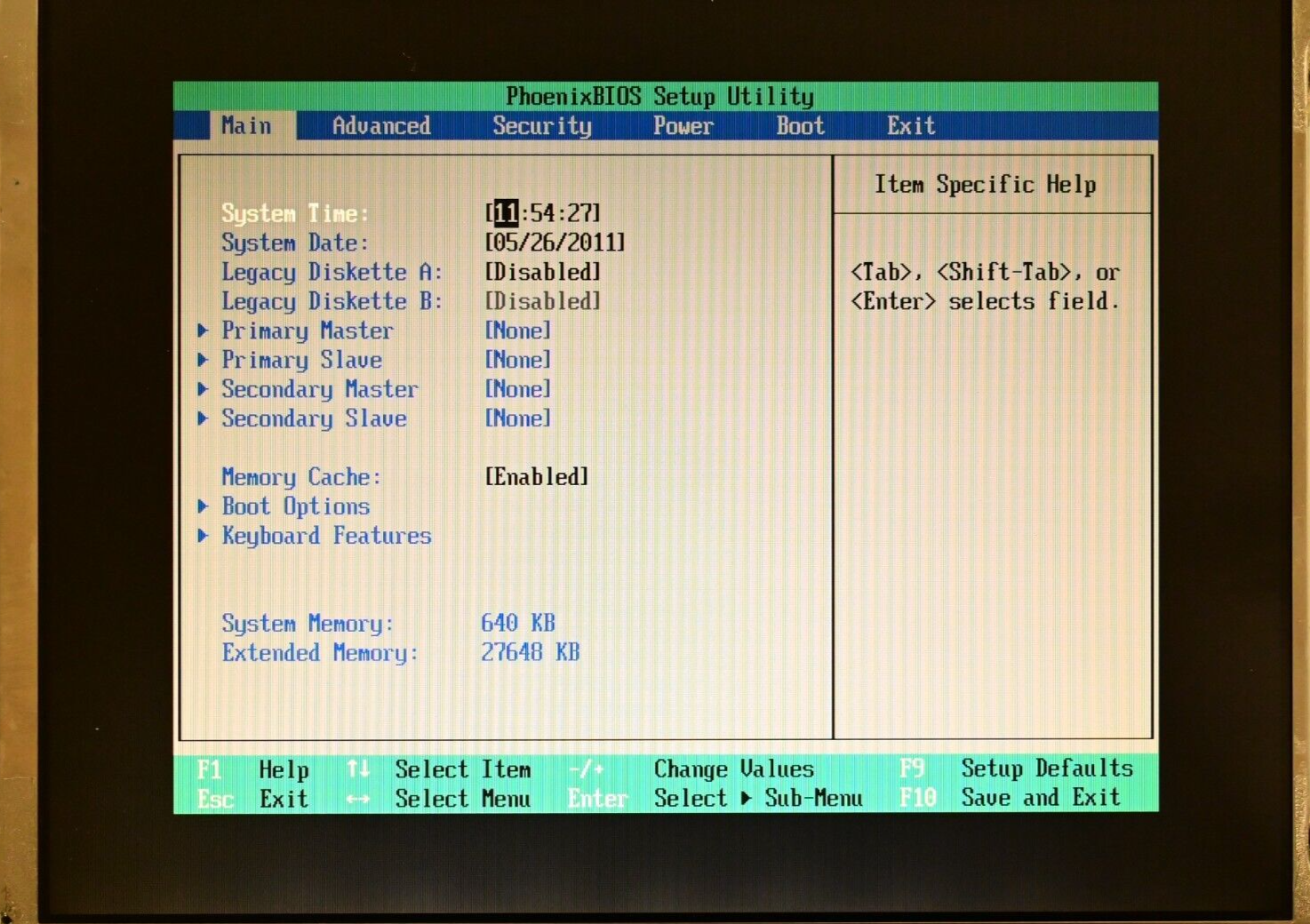Viewport: 1310px width, 924px height.
Task: Click Secondary Slave [None] value
Action: coord(518,418)
